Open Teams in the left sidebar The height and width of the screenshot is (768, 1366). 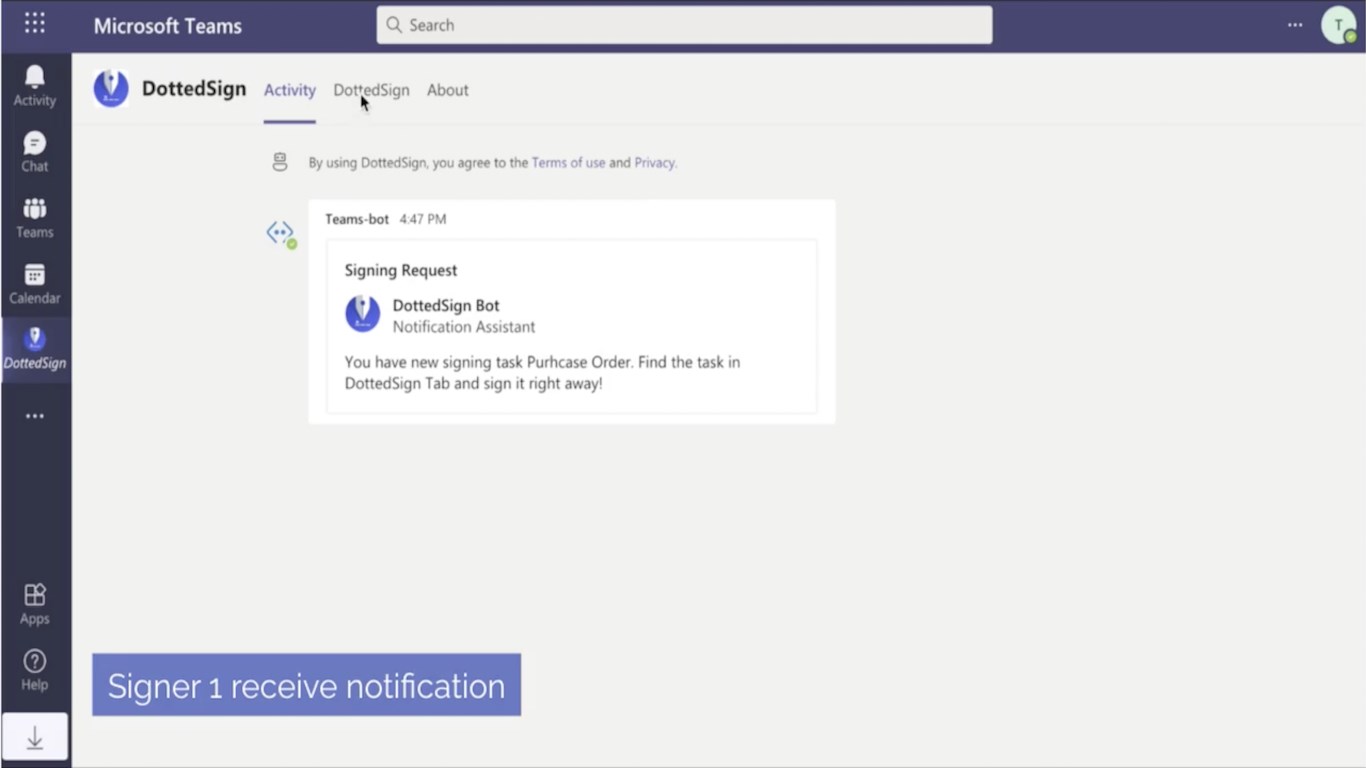(35, 218)
